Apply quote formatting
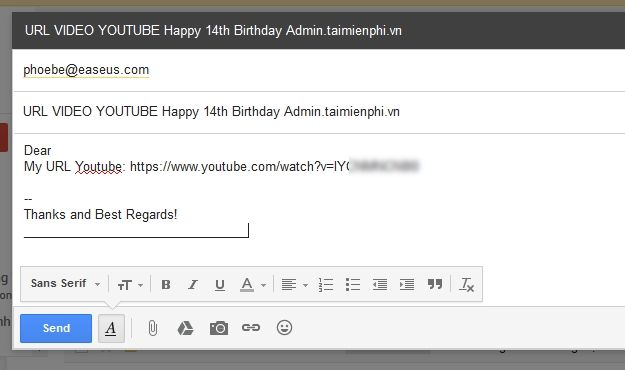 click(434, 284)
